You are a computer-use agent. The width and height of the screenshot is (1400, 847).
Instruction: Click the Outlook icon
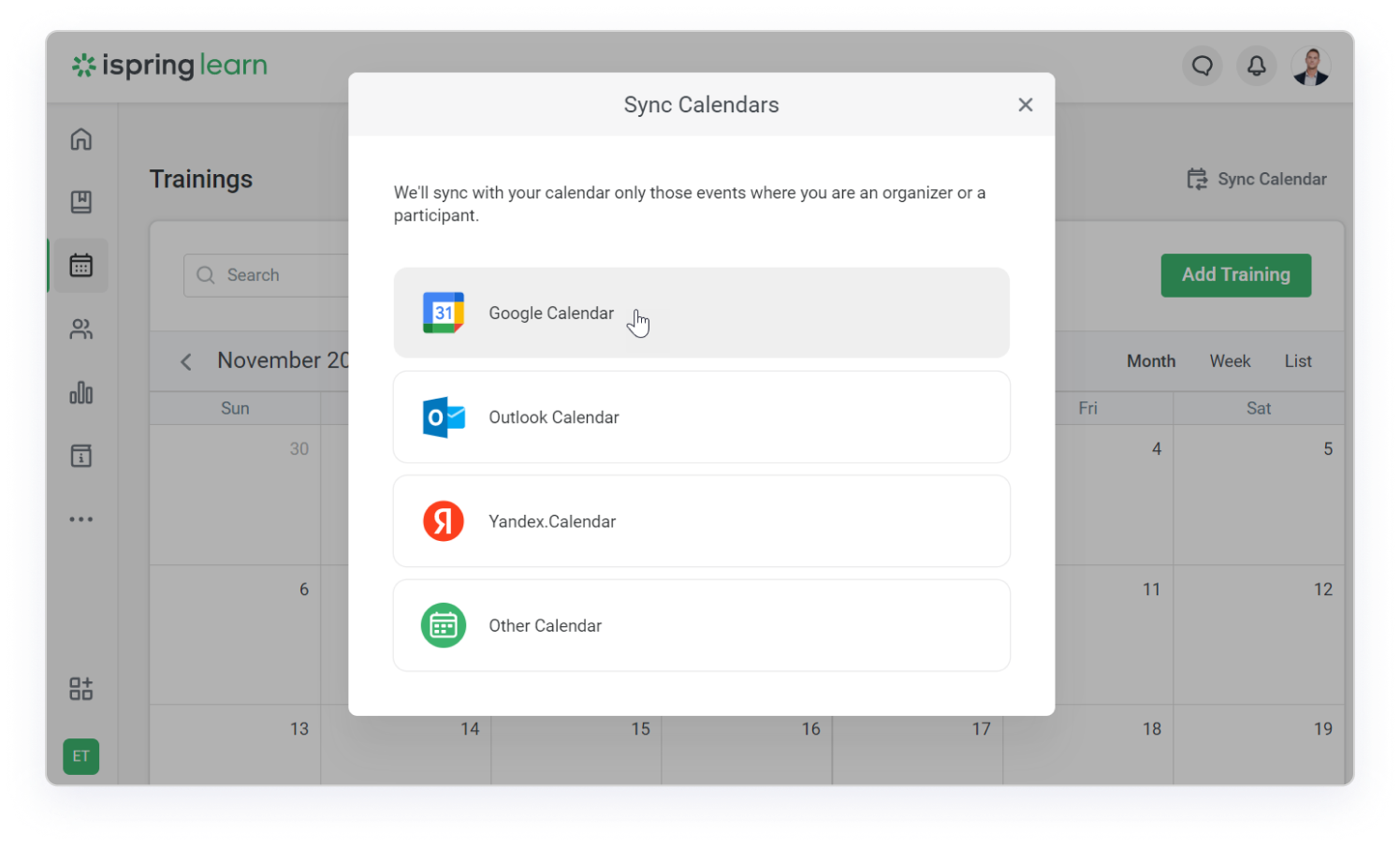[x=444, y=417]
